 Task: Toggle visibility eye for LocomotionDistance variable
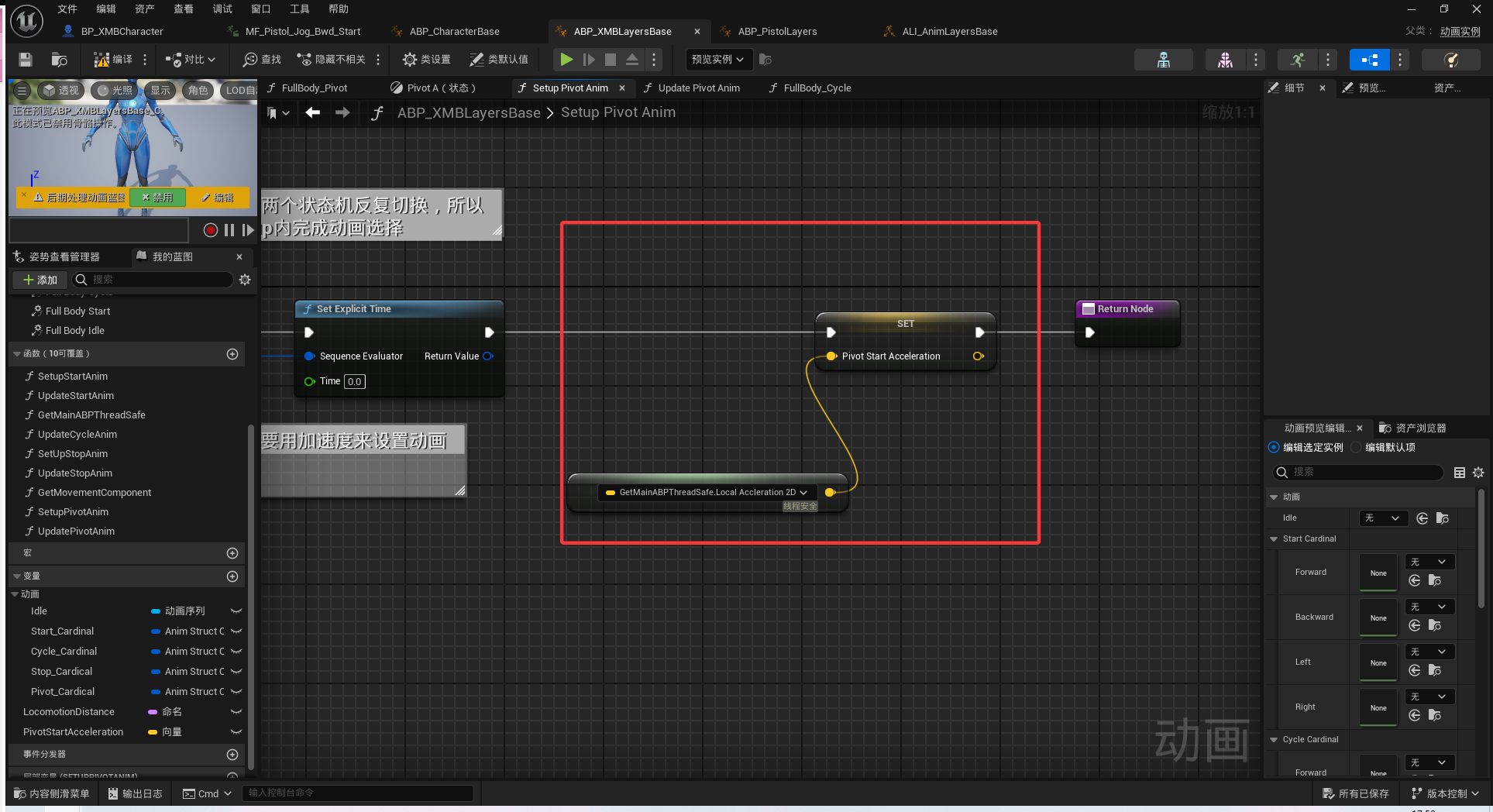[236, 712]
